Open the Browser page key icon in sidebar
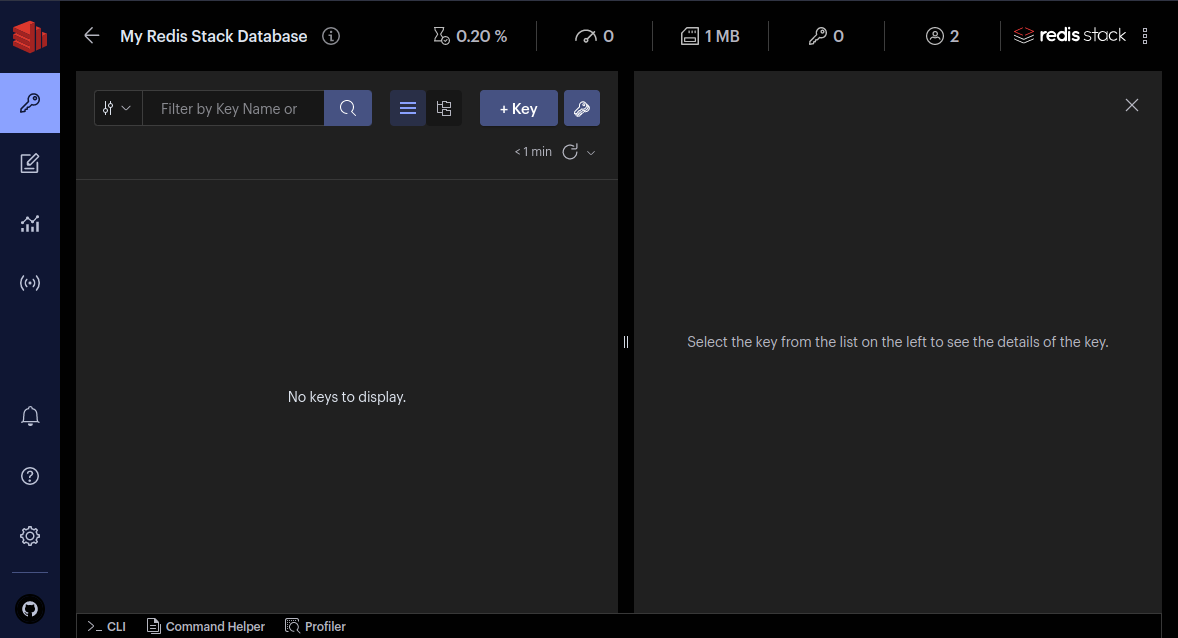The image size is (1178, 638). (x=30, y=103)
